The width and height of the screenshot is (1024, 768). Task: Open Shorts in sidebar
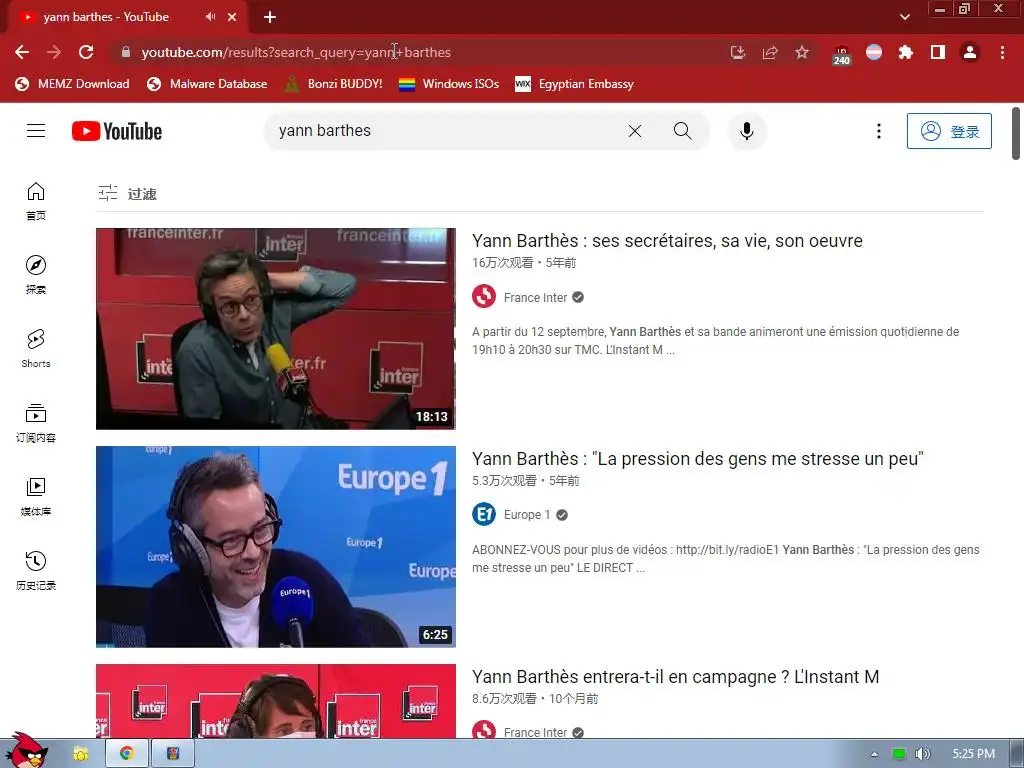[36, 349]
